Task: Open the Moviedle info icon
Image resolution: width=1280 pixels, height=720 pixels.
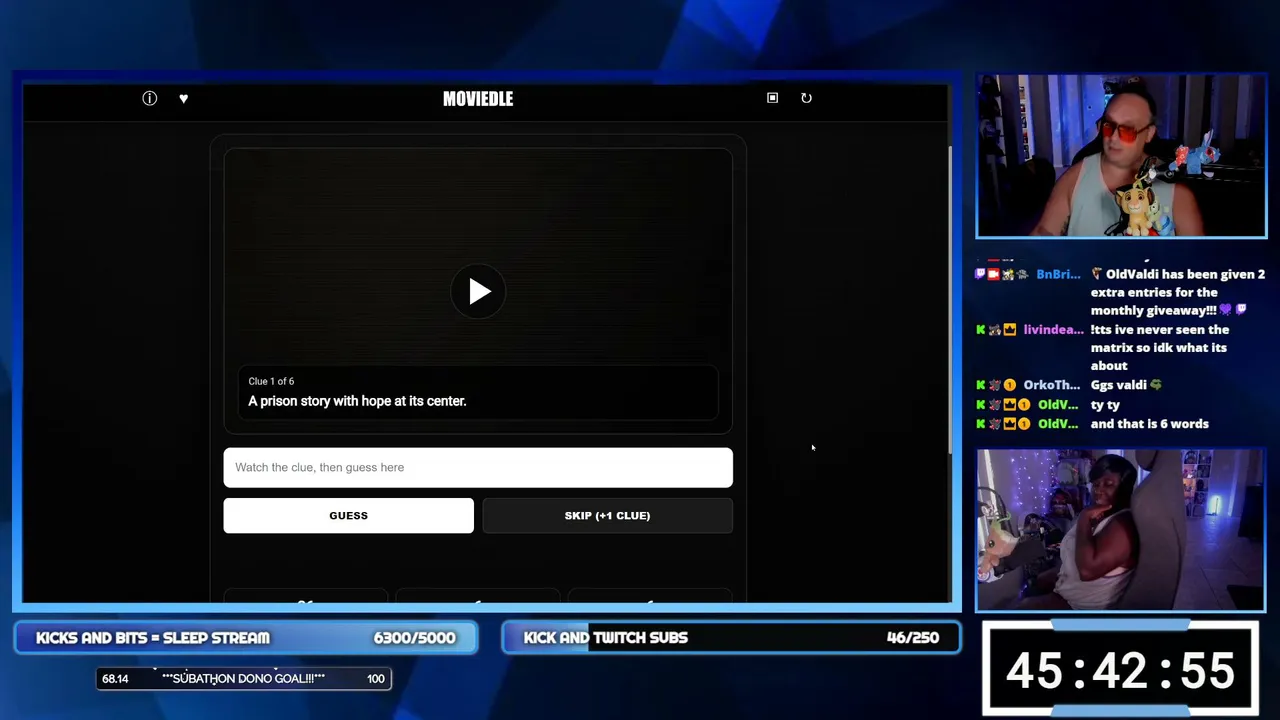Action: tap(150, 98)
